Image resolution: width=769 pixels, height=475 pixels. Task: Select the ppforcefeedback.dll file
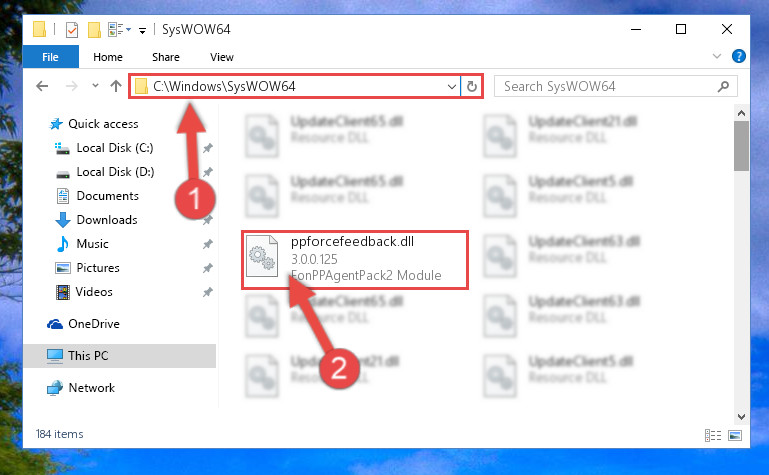click(x=355, y=259)
